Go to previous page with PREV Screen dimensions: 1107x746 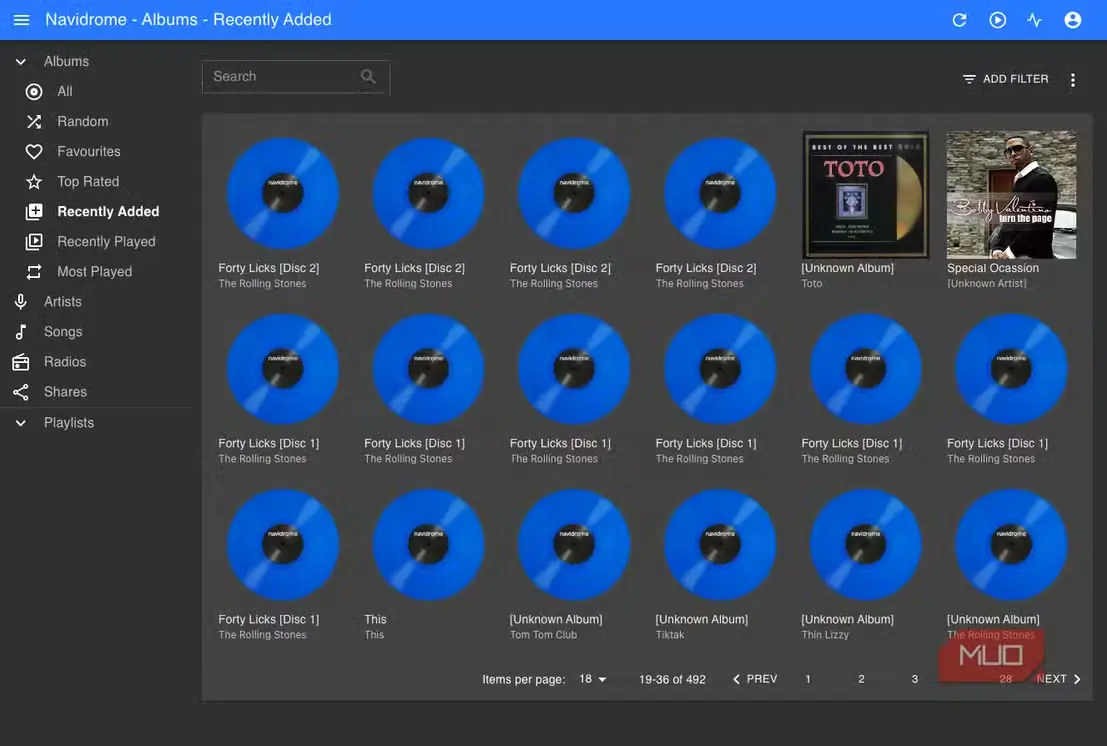[x=755, y=679]
